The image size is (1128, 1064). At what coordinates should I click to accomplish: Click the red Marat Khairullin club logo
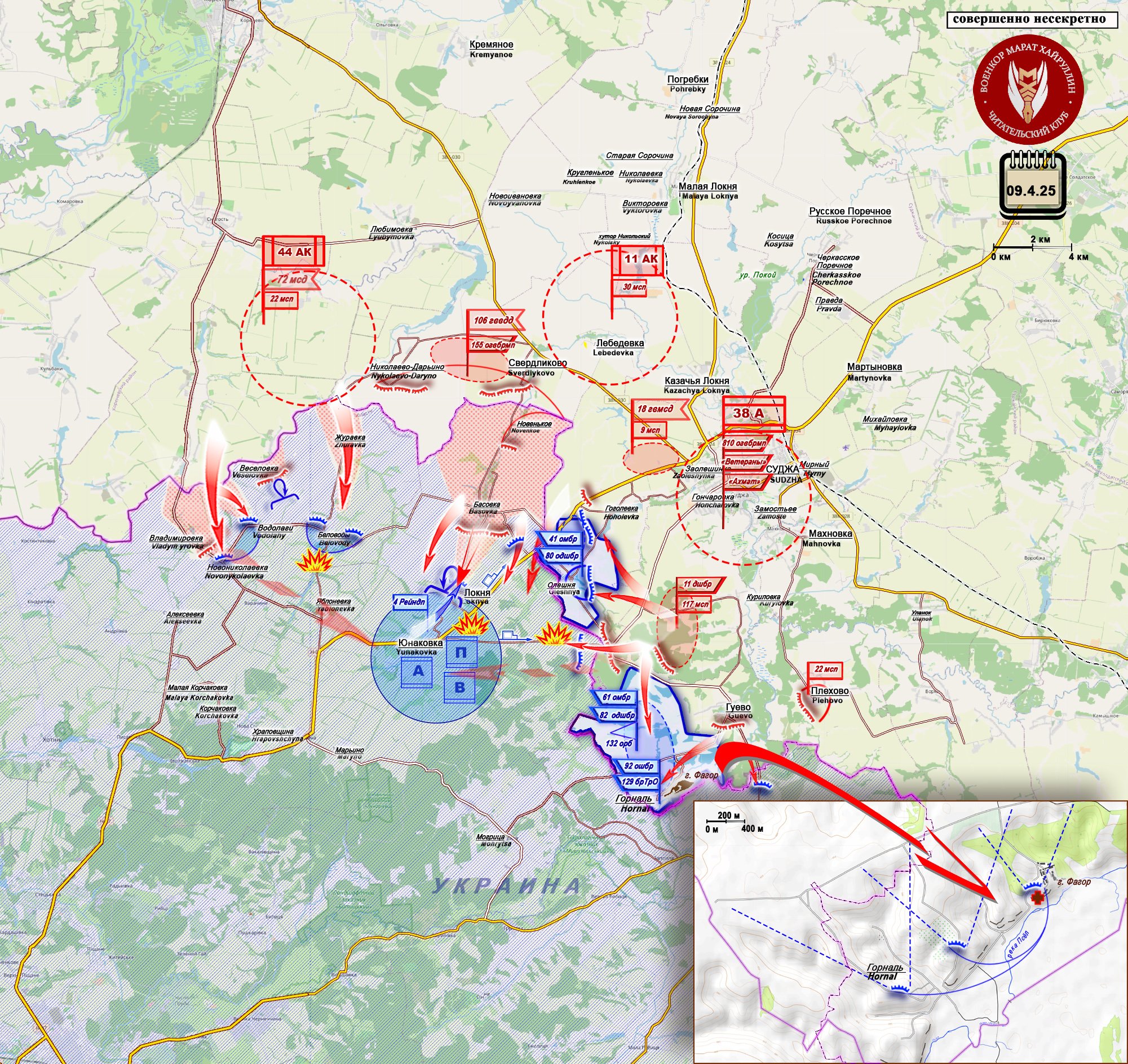[x=1028, y=89]
